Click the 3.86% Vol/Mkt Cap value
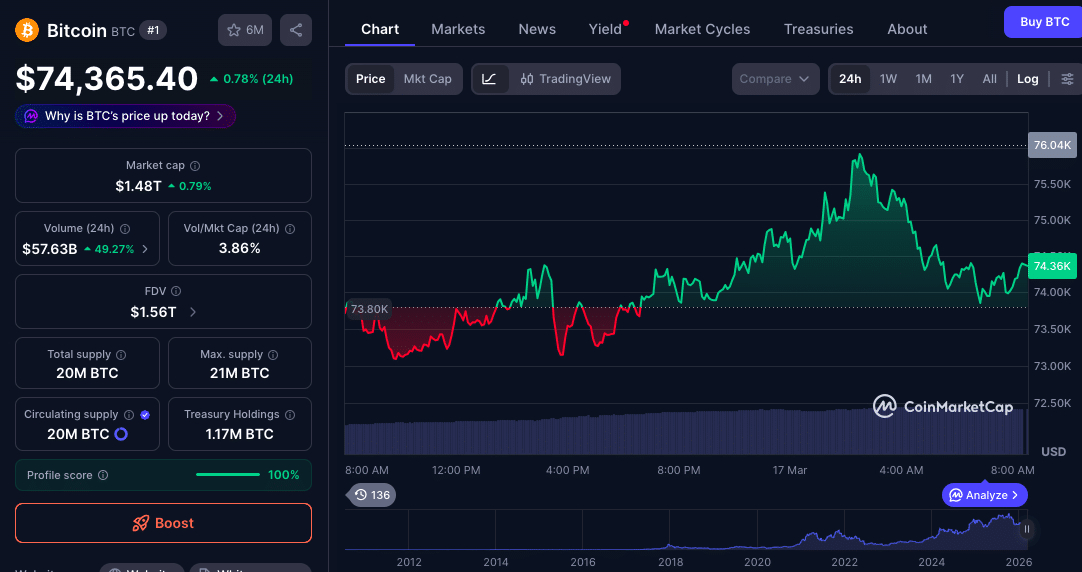The image size is (1082, 572). click(x=239, y=248)
